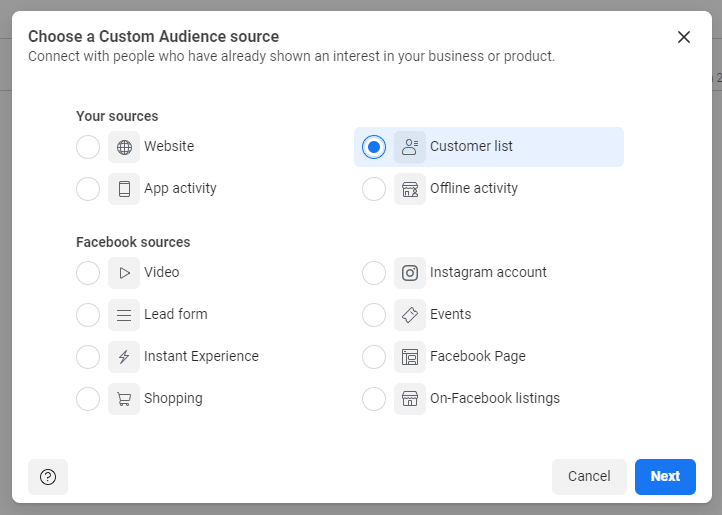This screenshot has width=722, height=515.
Task: Select the Instagram account radio button
Action: (374, 273)
